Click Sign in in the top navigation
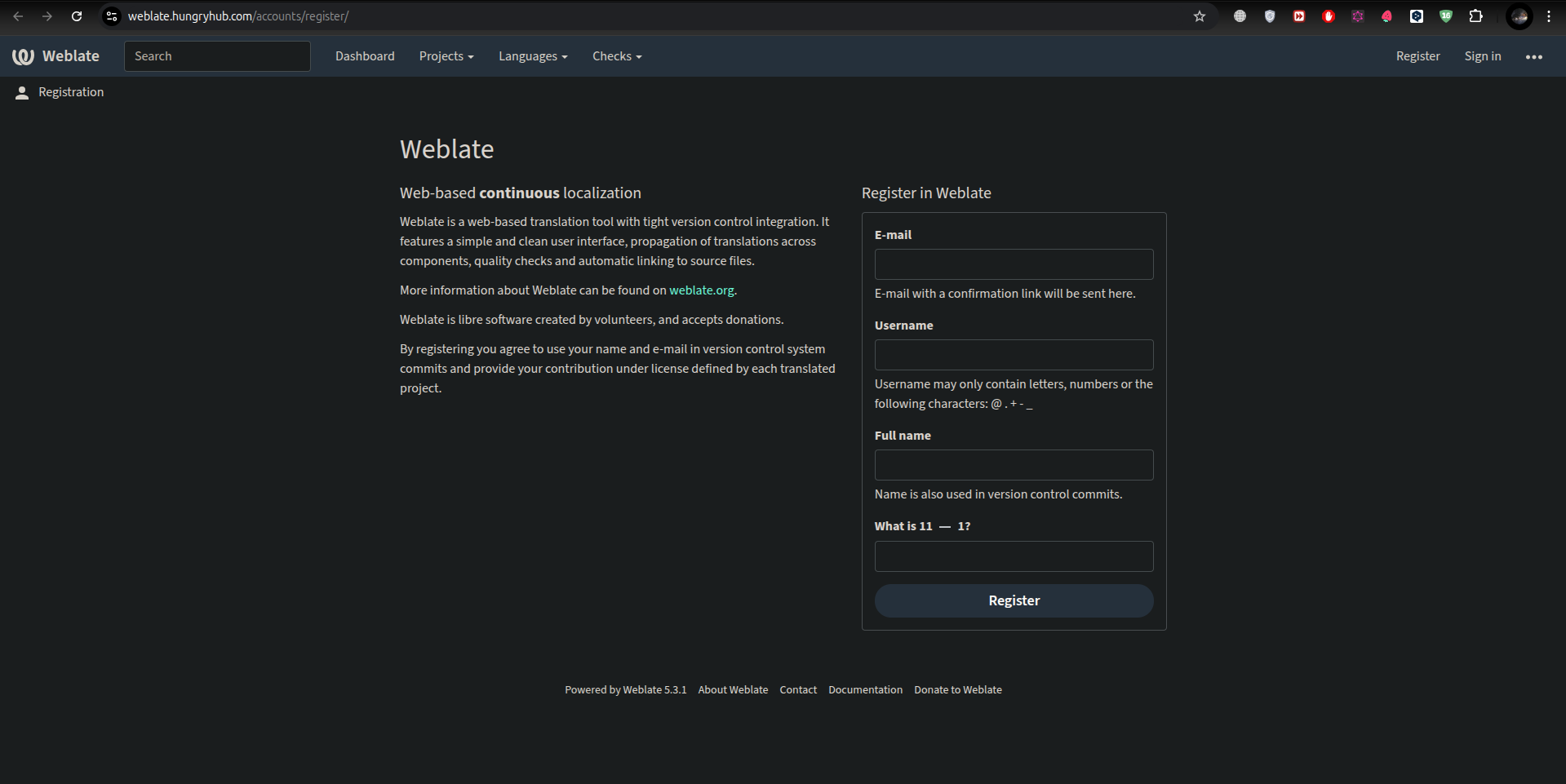The height and width of the screenshot is (784, 1566). tap(1482, 56)
